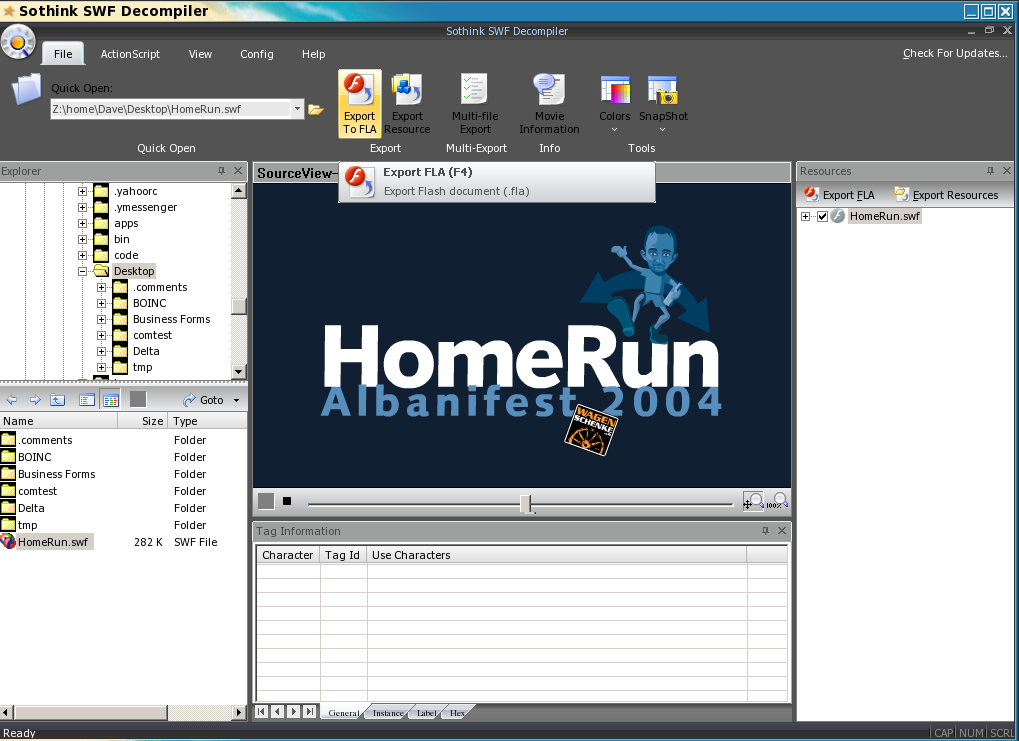
Task: Pin the Explorer panel
Action: coord(221,171)
